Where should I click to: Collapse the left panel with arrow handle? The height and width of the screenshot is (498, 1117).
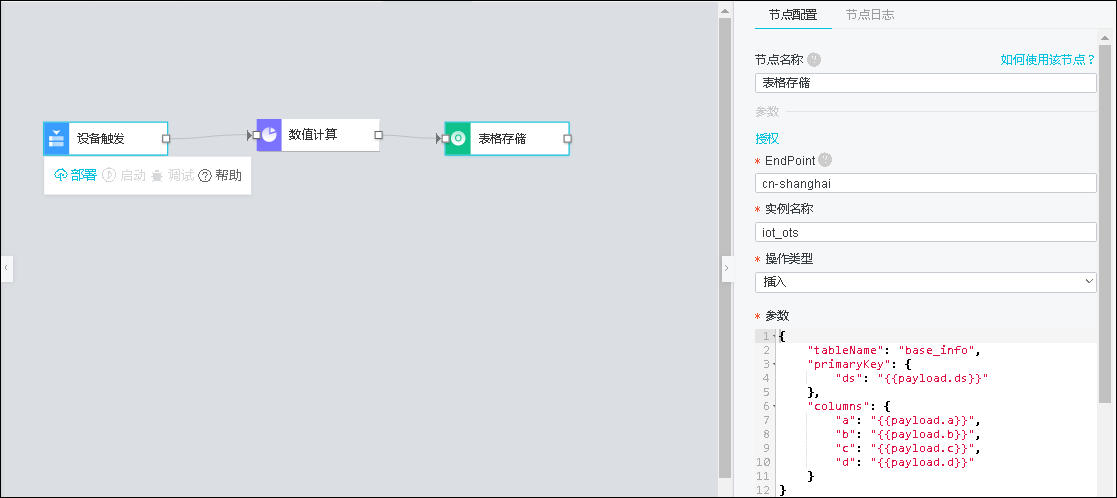tap(6, 268)
